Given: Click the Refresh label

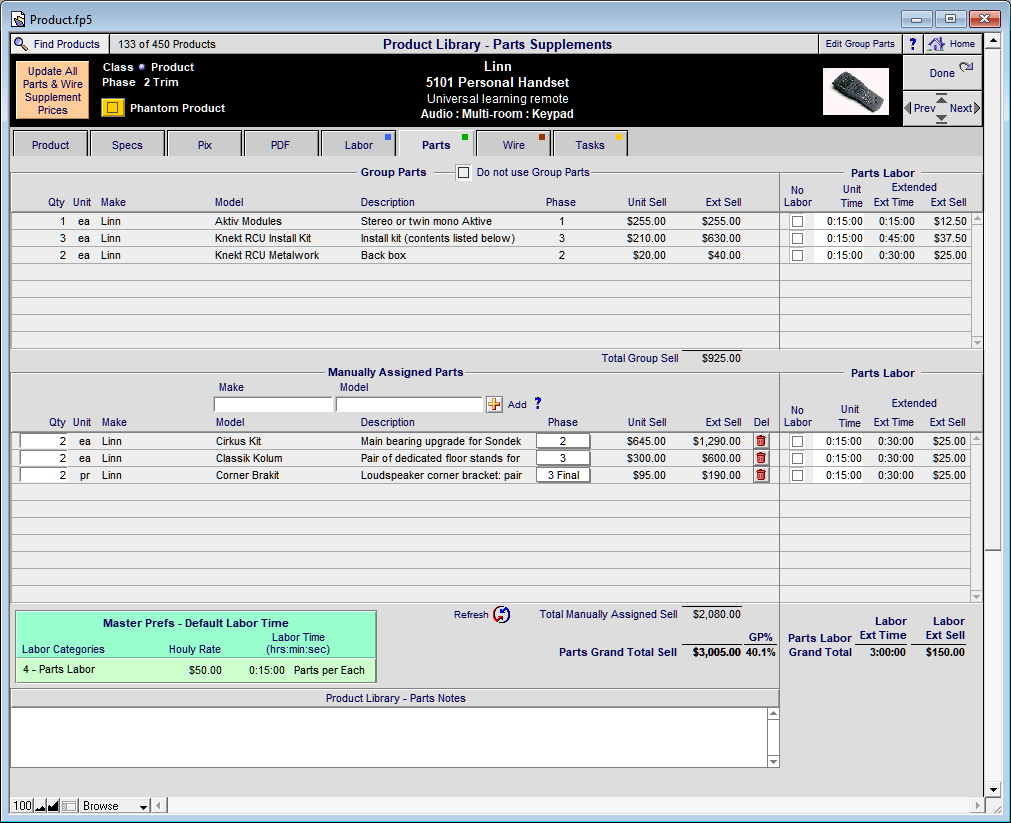Looking at the screenshot, I should [x=471, y=615].
